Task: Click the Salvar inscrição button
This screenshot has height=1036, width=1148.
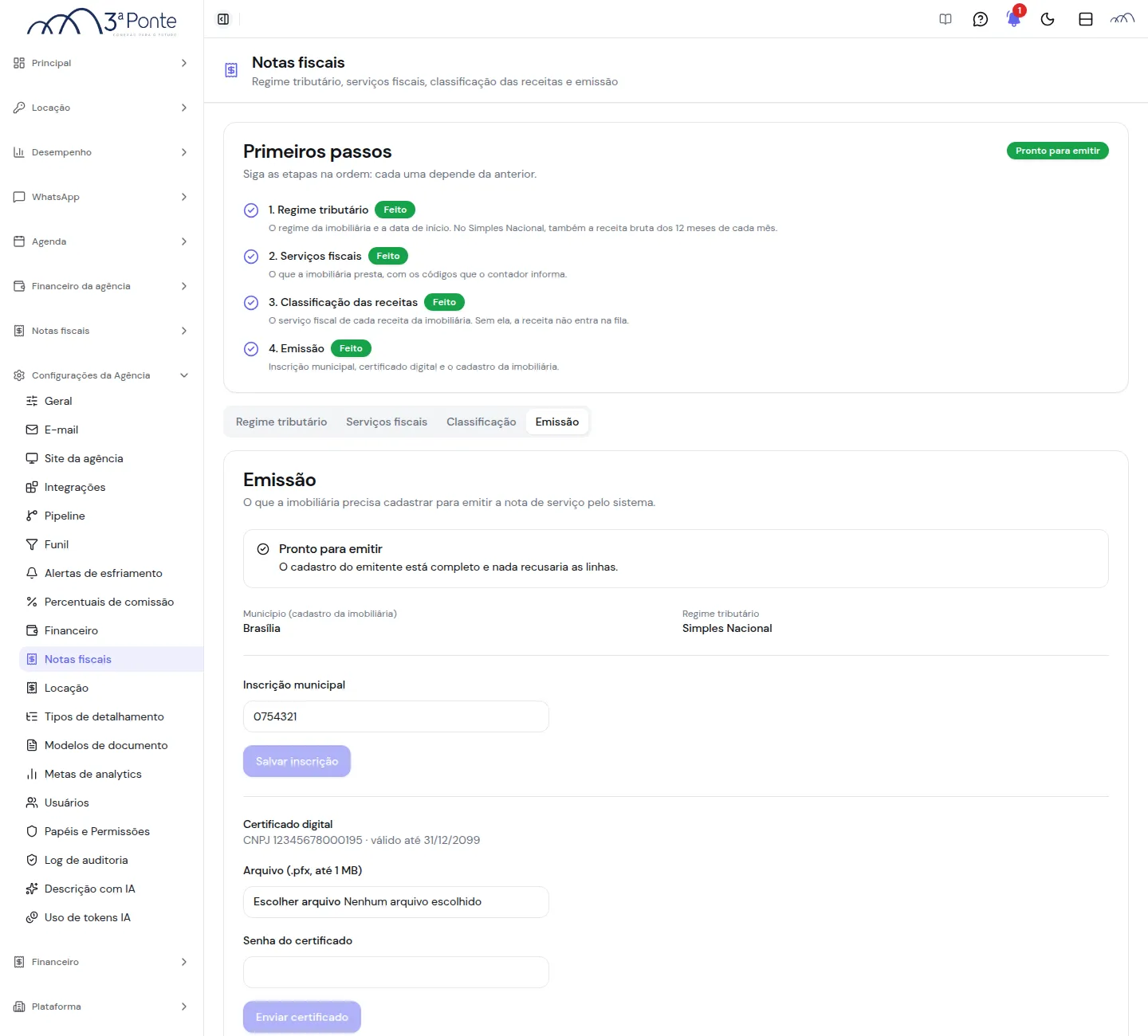Action: click(297, 761)
